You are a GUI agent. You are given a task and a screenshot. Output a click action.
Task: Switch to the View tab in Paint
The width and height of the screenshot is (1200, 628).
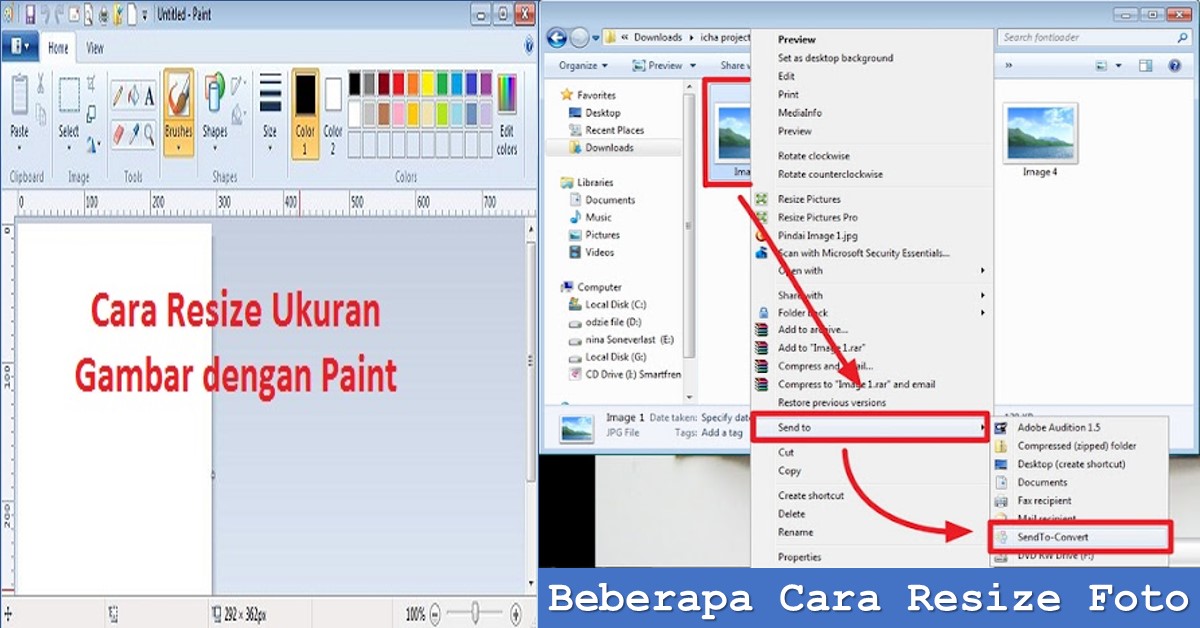[x=94, y=46]
